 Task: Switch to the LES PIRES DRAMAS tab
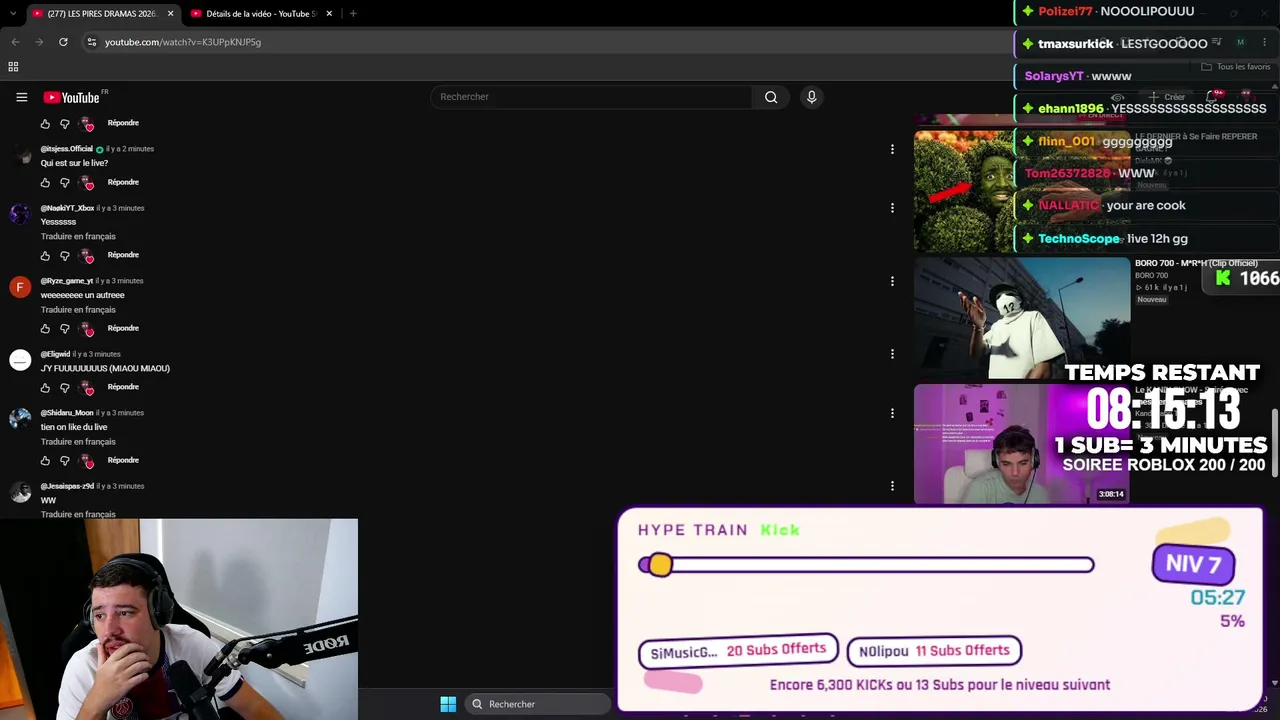[101, 13]
